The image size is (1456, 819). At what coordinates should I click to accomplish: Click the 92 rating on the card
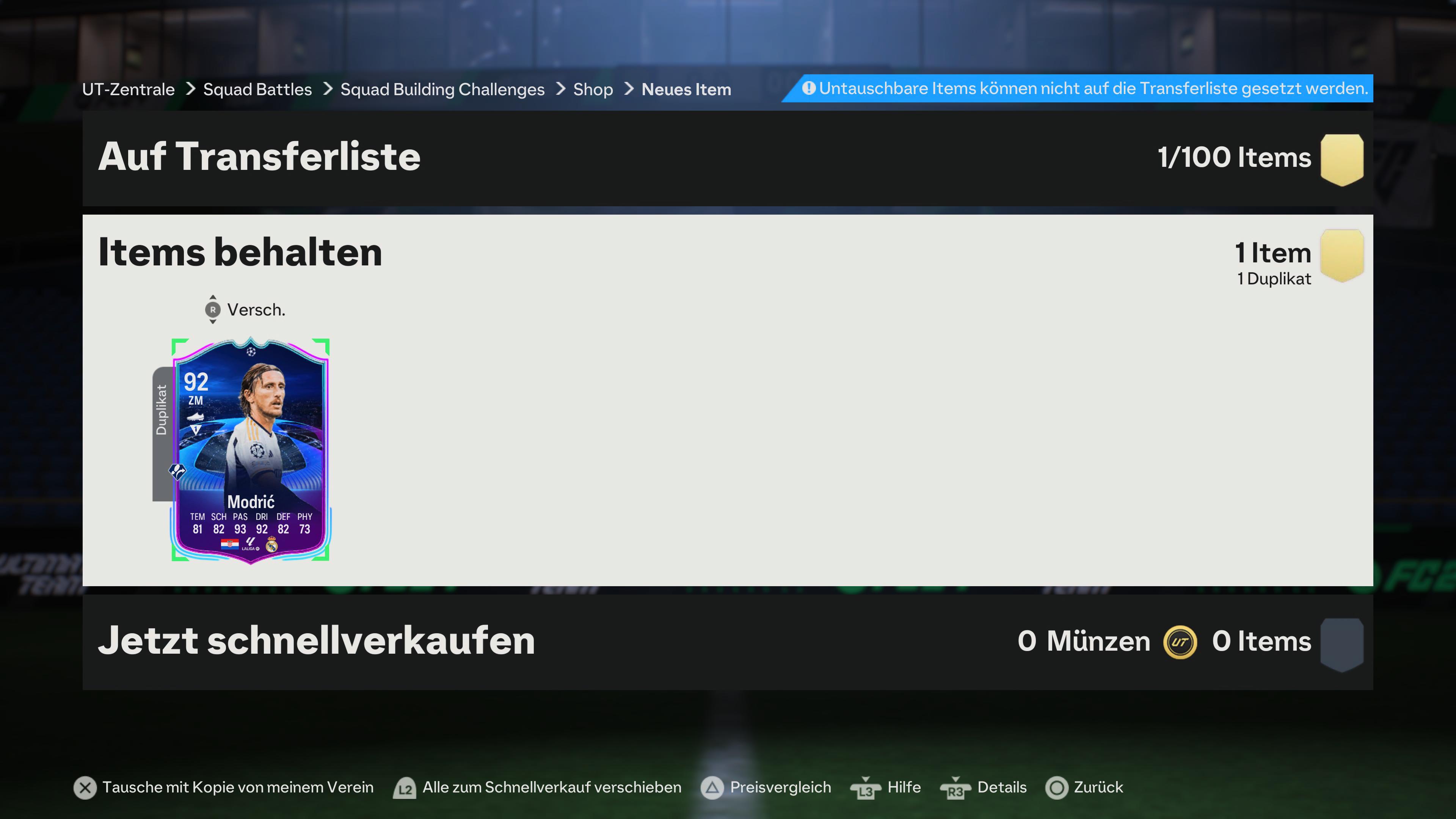196,382
